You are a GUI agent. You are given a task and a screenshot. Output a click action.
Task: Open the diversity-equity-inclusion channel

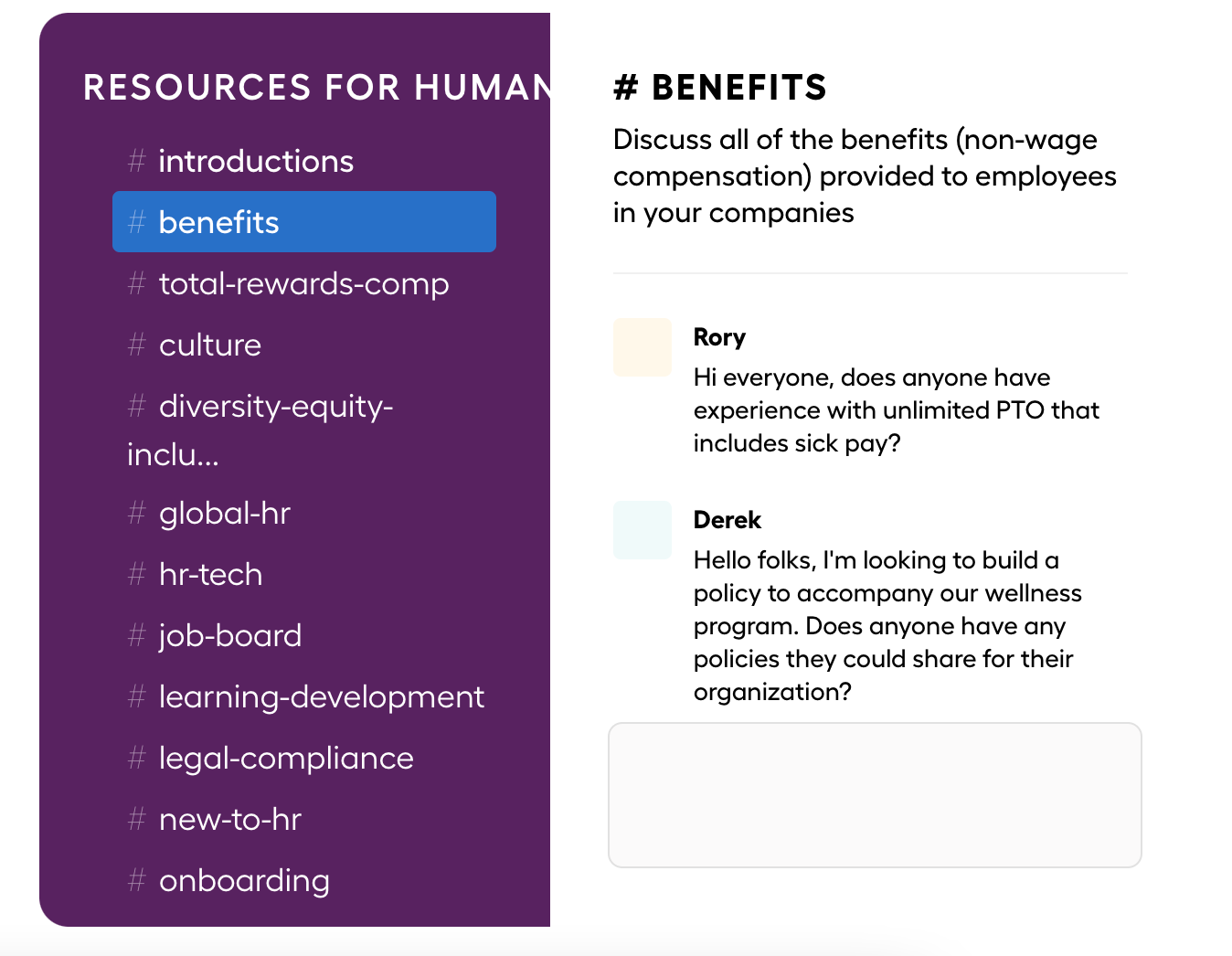point(275,407)
